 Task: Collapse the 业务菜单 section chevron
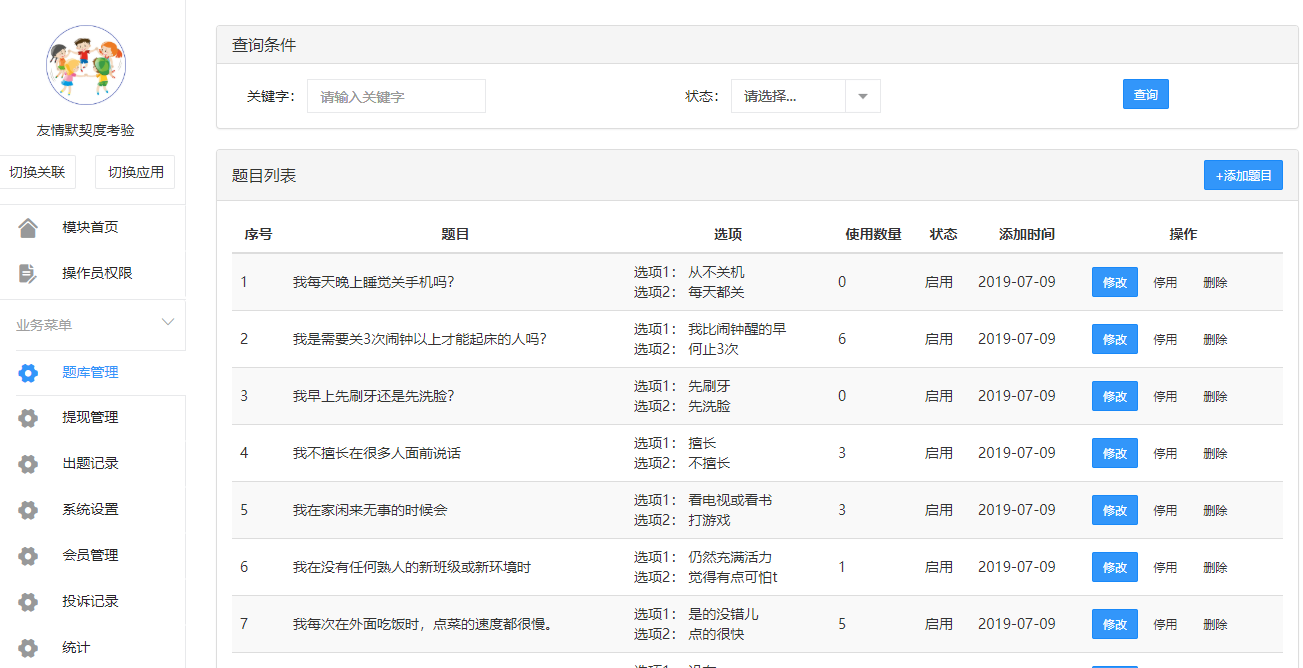point(168,322)
